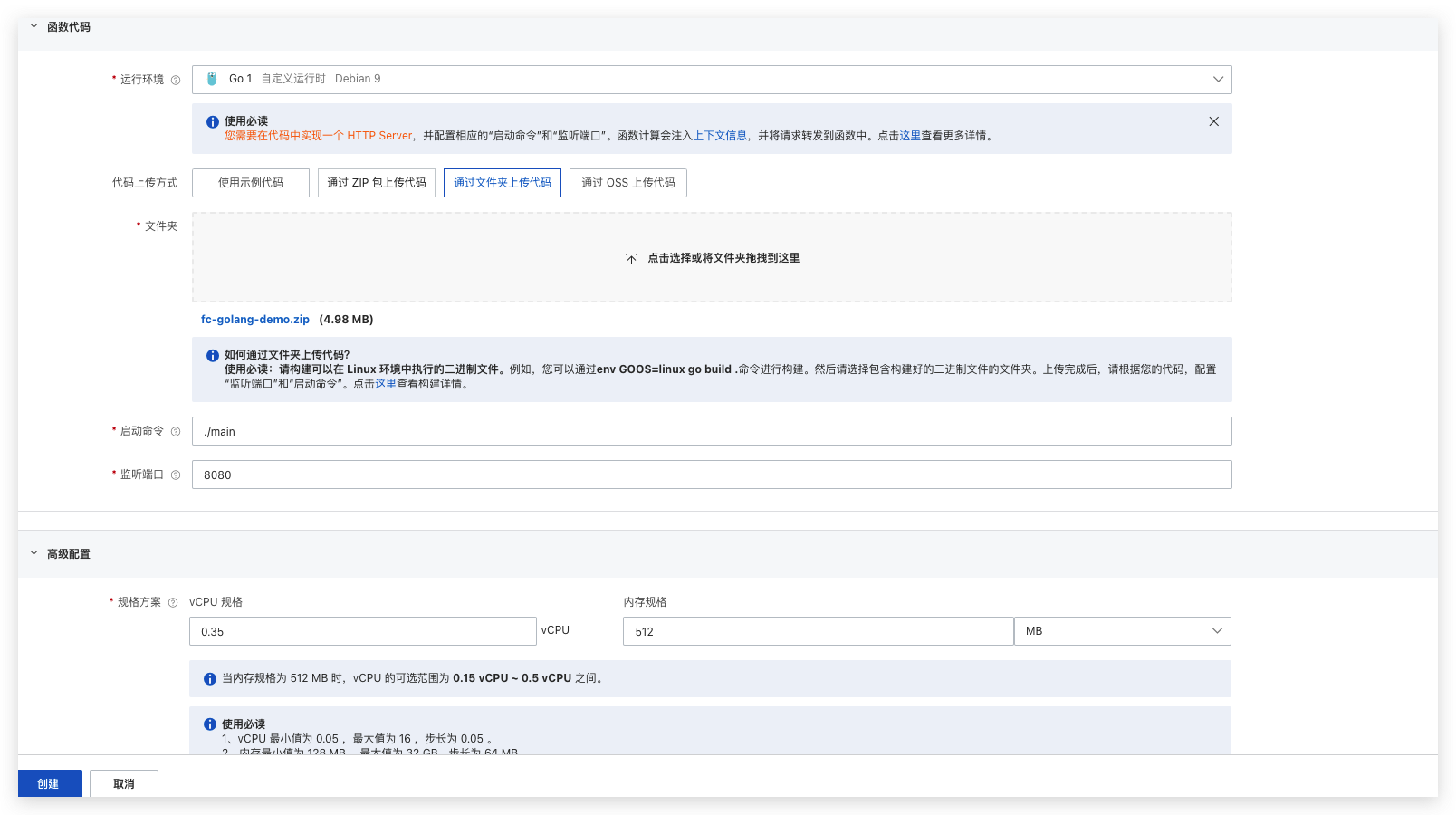Click the 高级配置 section heading

point(69,554)
